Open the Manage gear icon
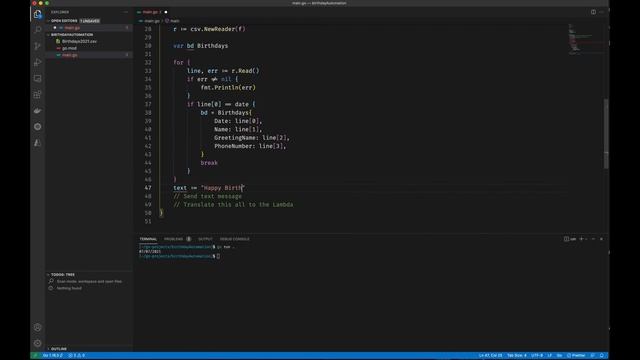This screenshot has width=640, height=360. [x=38, y=343]
